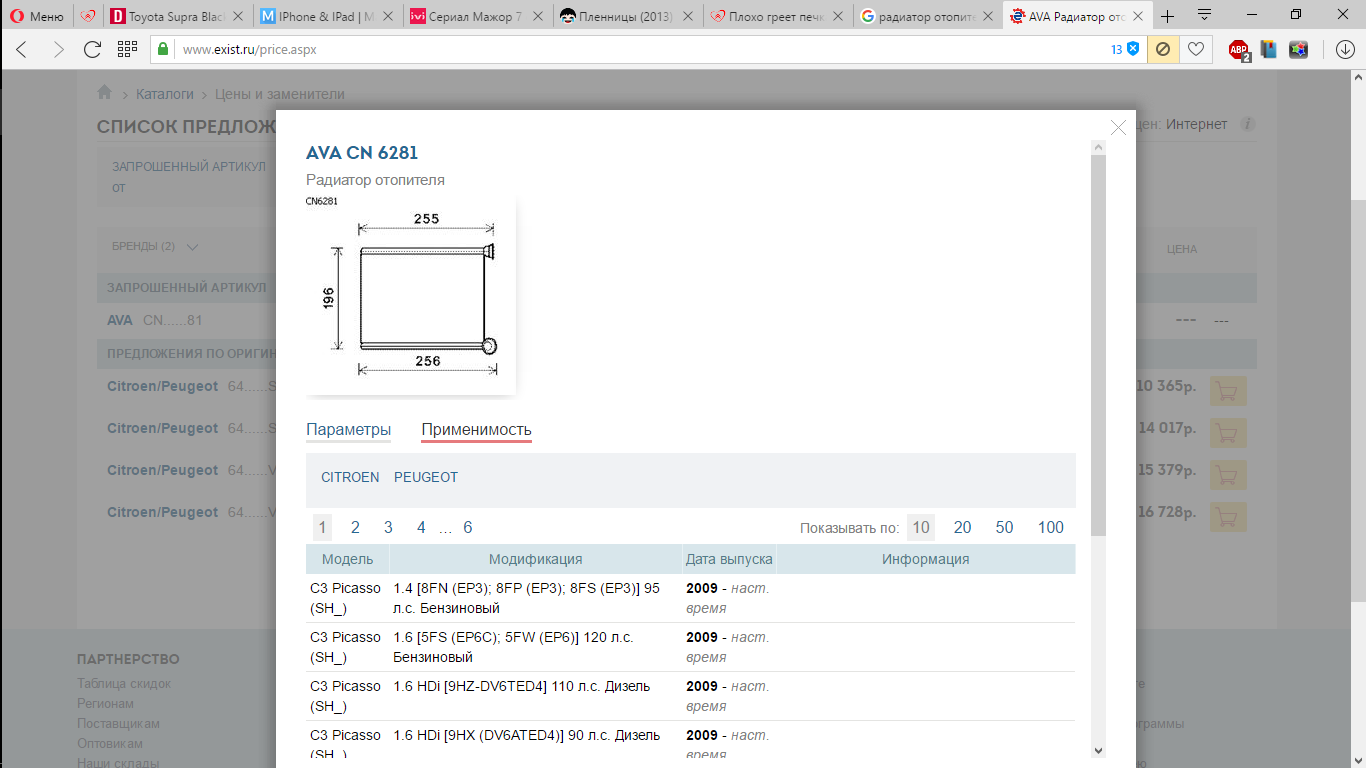The height and width of the screenshot is (768, 1366).
Task: Filter applicability by CITROEN
Action: (350, 477)
